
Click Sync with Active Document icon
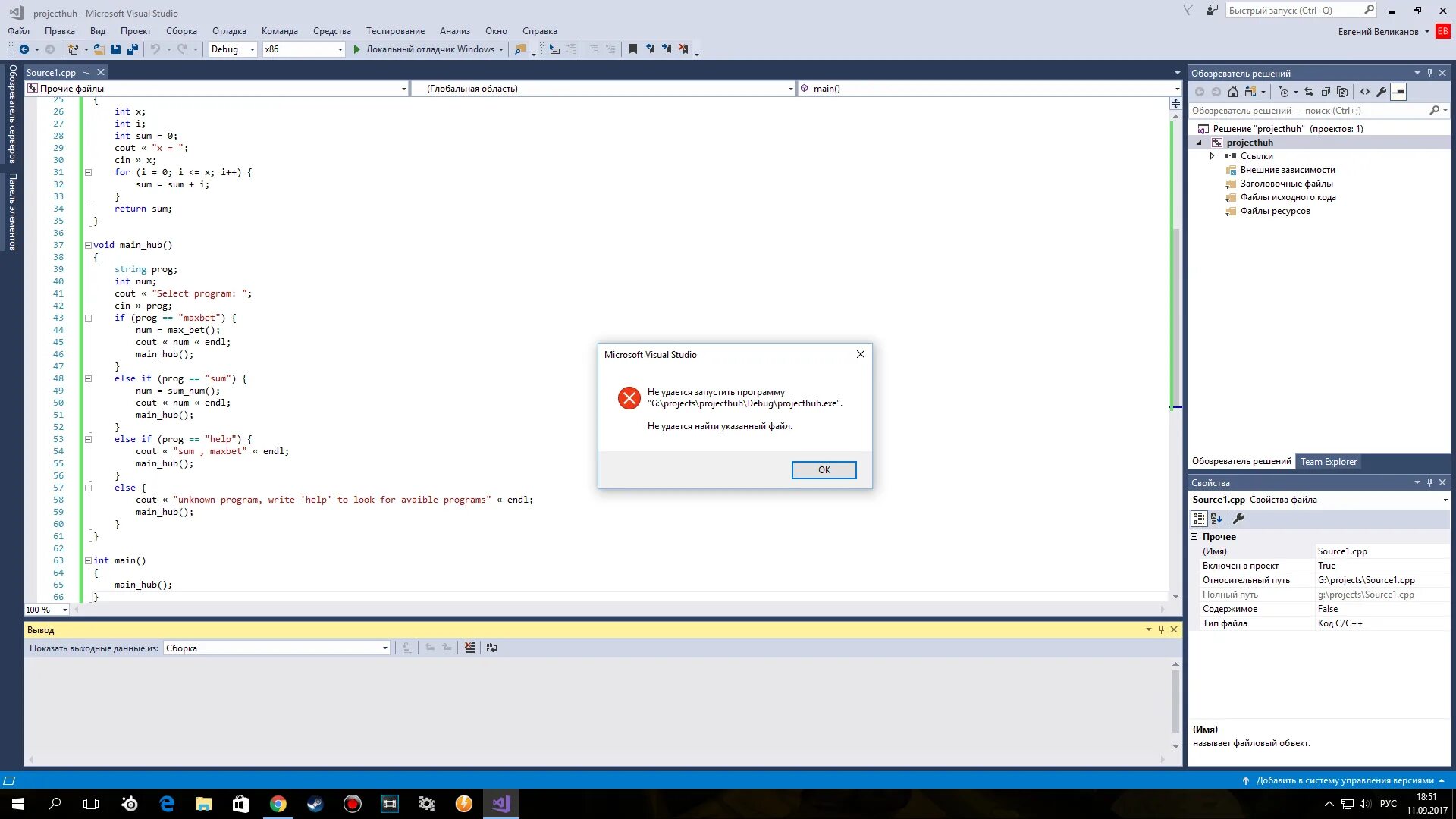(1309, 92)
